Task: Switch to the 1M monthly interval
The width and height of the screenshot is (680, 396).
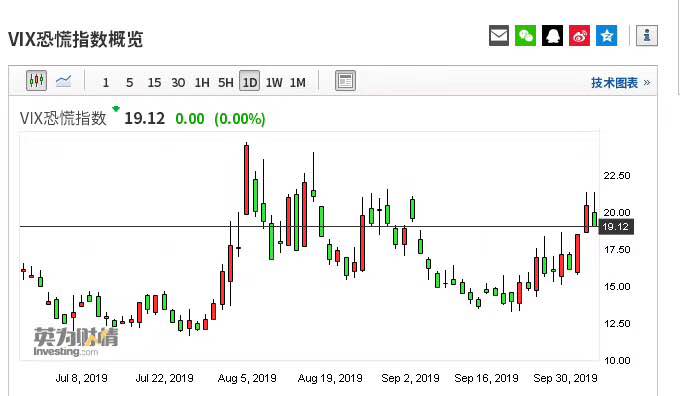Action: 298,82
